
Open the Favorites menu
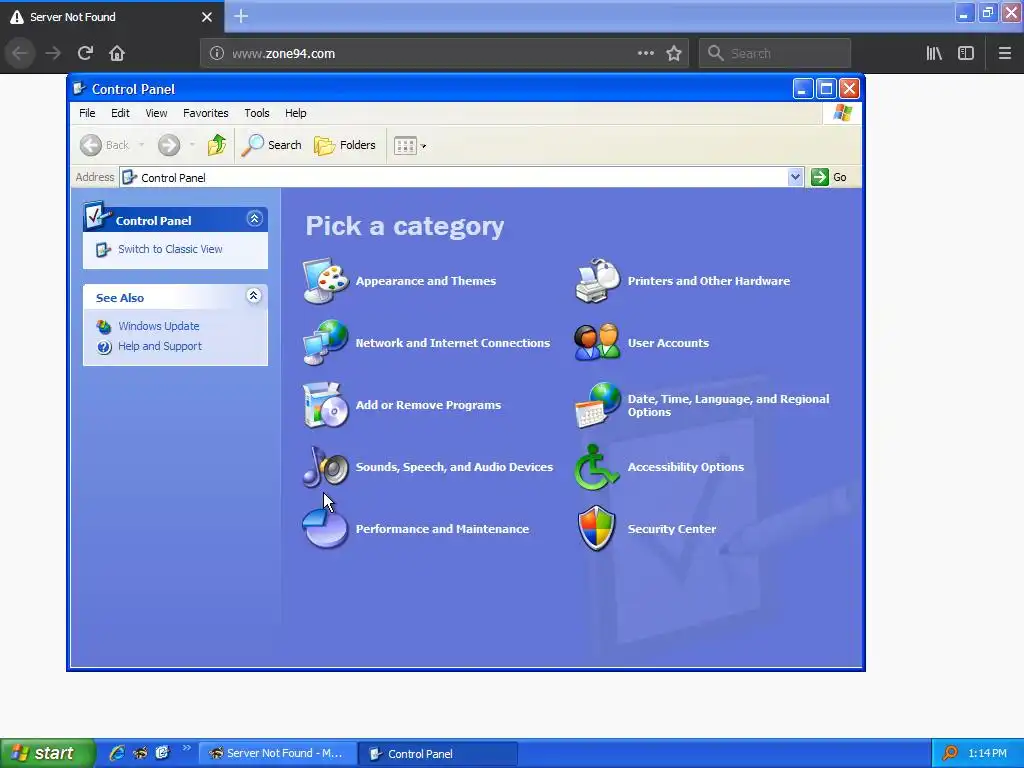pos(206,113)
